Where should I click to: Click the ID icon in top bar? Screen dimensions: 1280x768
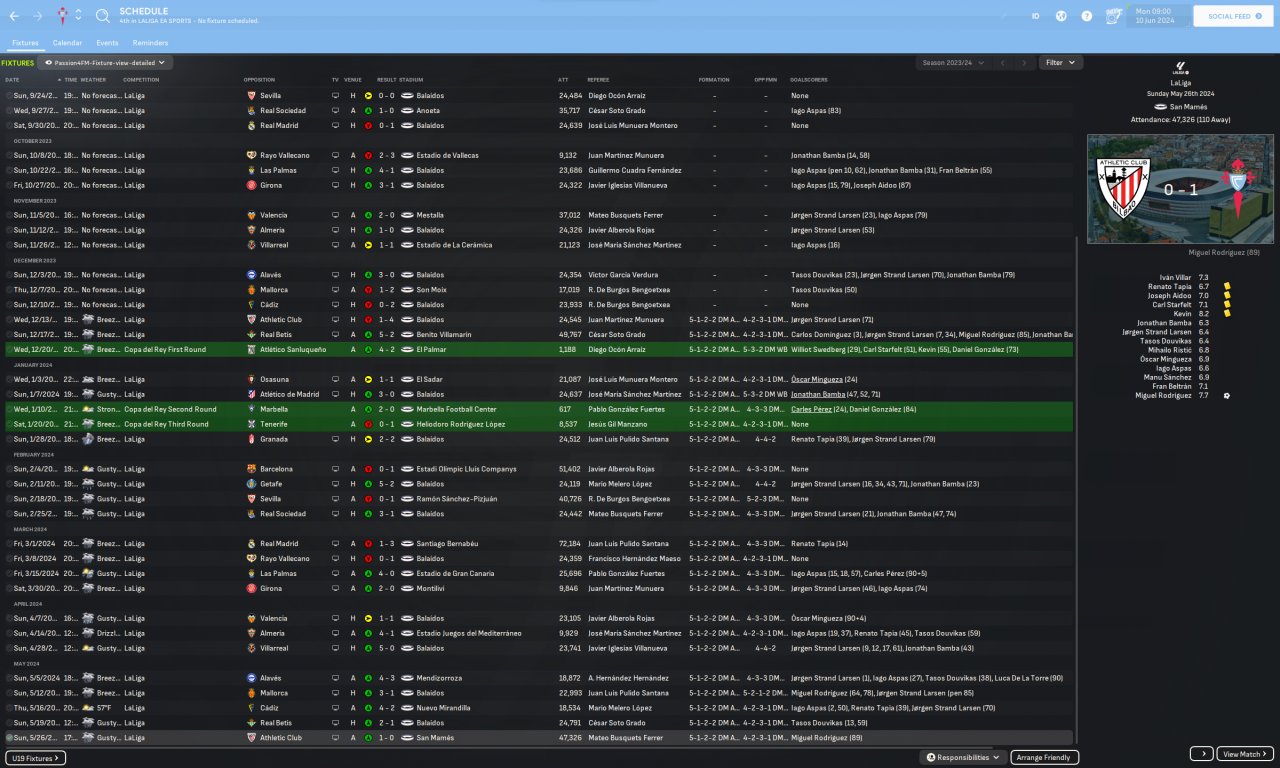click(x=1036, y=16)
